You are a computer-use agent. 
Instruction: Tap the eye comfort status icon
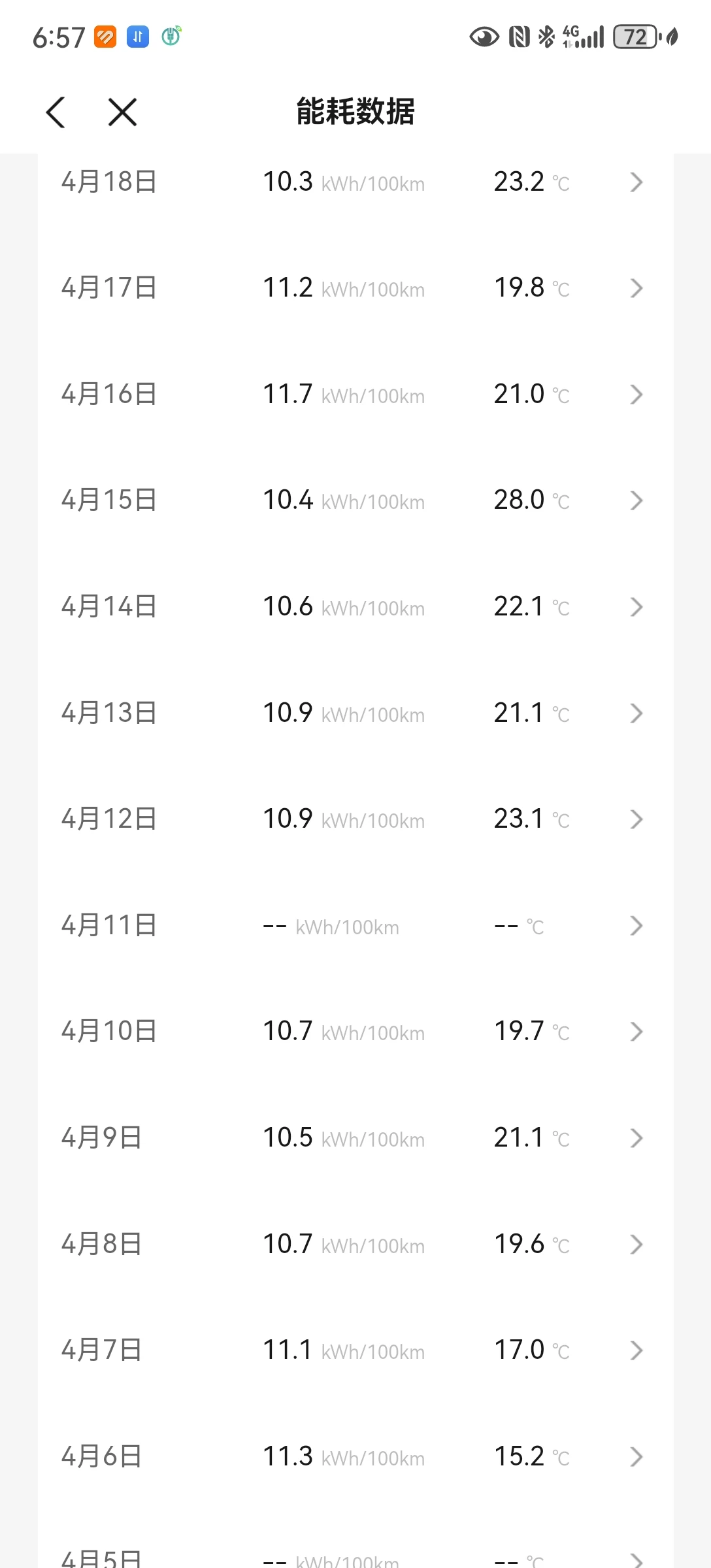[x=484, y=37]
